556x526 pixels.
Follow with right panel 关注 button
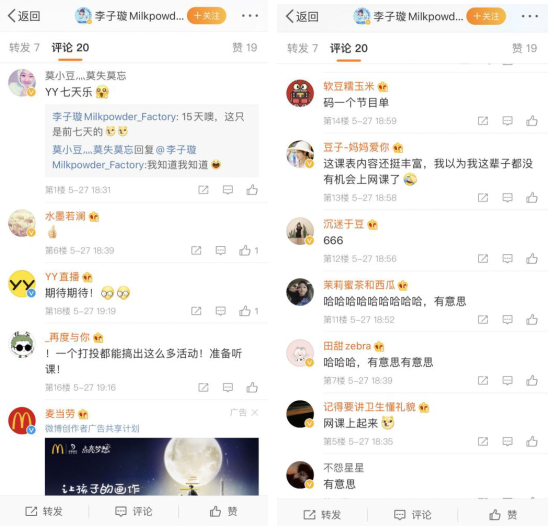486,16
